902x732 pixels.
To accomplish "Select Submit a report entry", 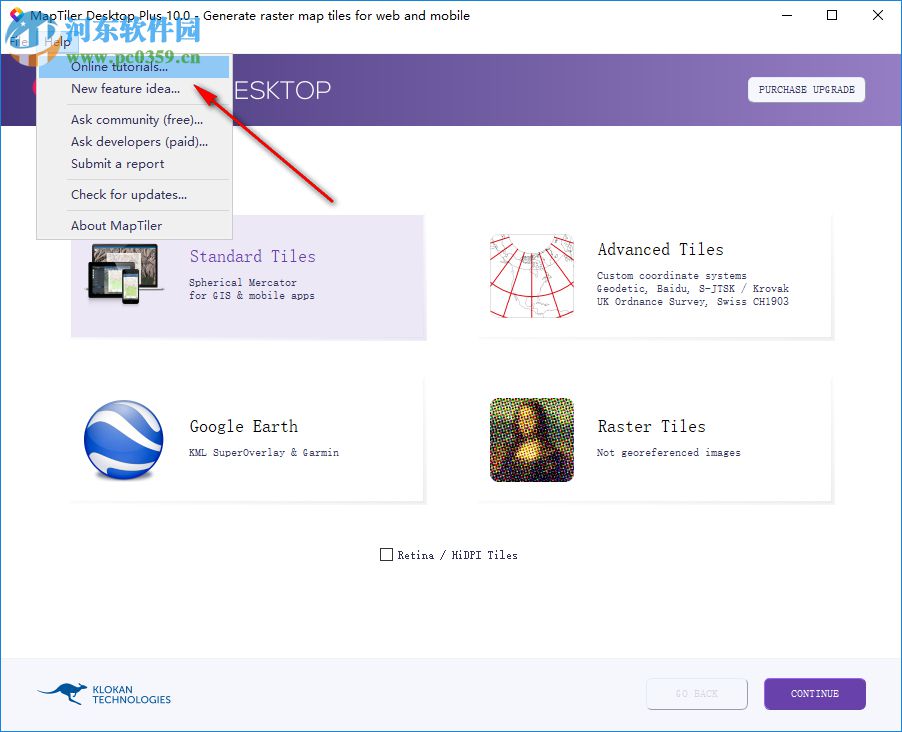I will pos(134,163).
